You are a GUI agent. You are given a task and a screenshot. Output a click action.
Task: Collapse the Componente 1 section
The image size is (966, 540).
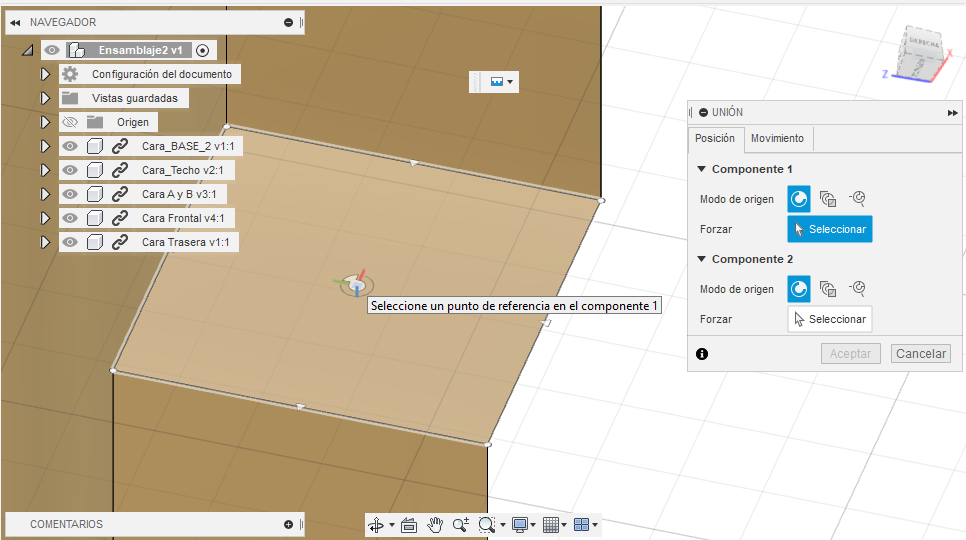point(701,169)
